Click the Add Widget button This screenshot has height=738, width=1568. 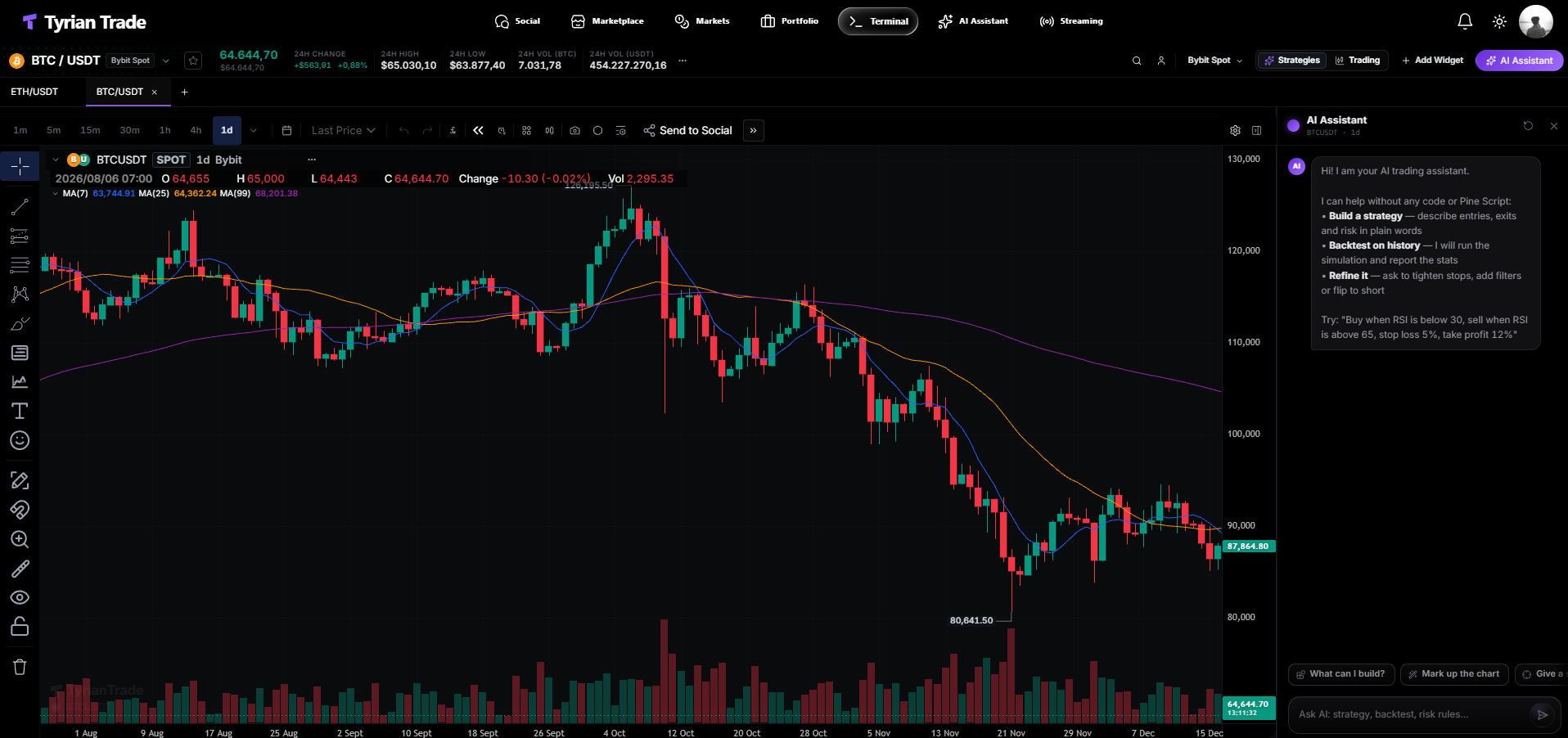click(1432, 61)
